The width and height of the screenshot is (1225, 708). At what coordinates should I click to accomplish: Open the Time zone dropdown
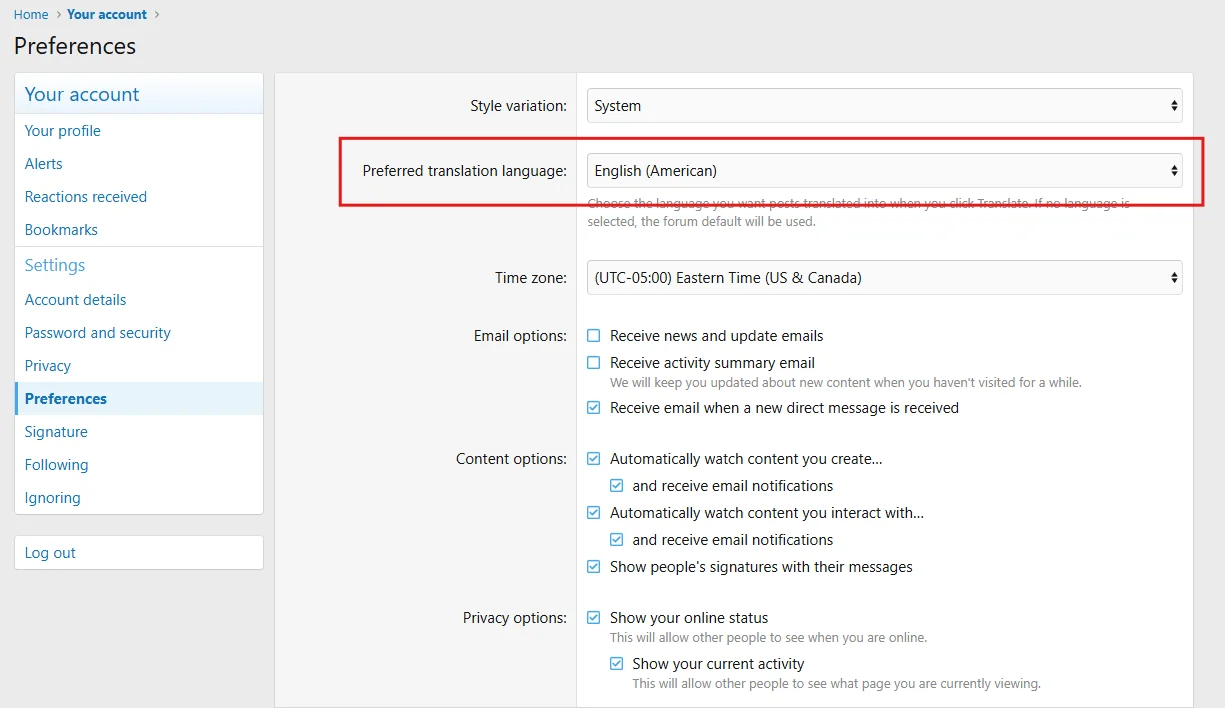(884, 278)
